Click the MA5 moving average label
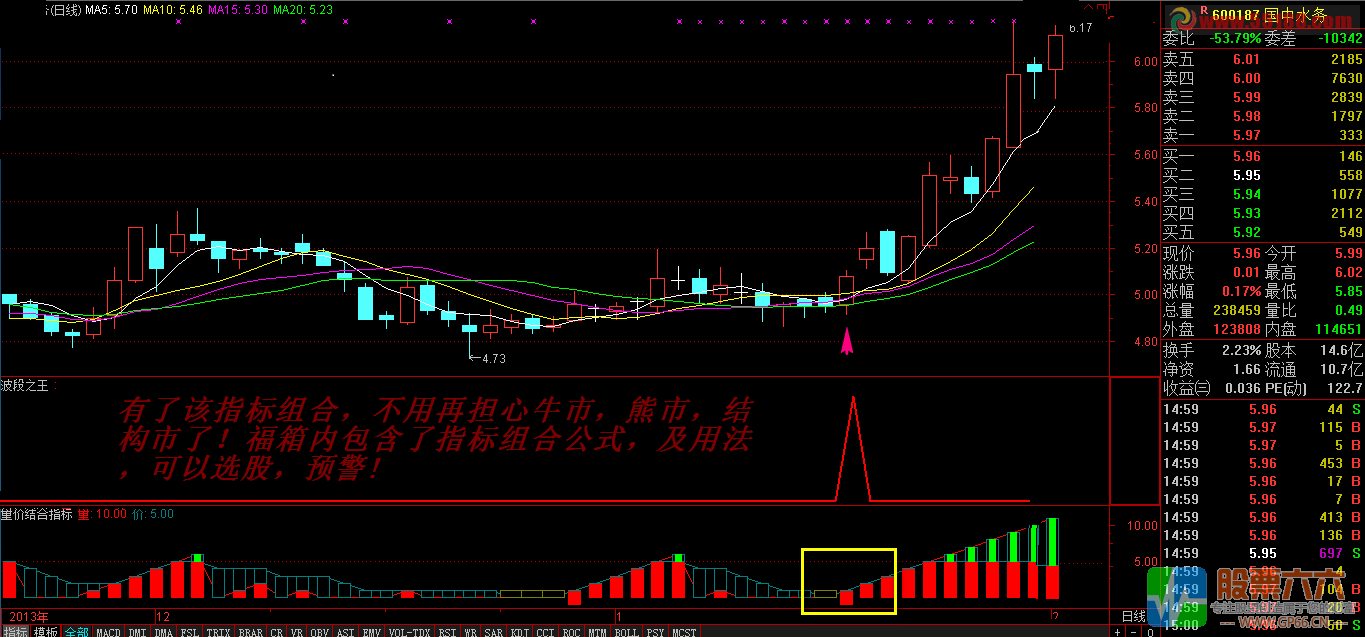Viewport: 1365px width, 637px height. tap(111, 10)
